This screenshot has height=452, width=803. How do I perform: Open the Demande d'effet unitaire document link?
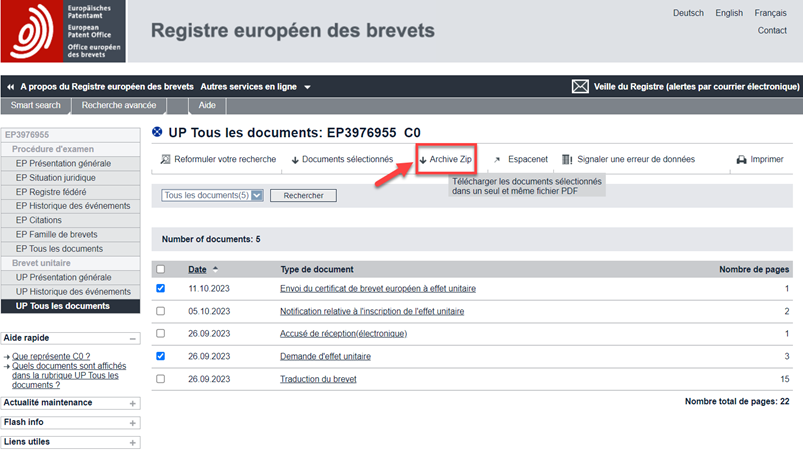[325, 356]
